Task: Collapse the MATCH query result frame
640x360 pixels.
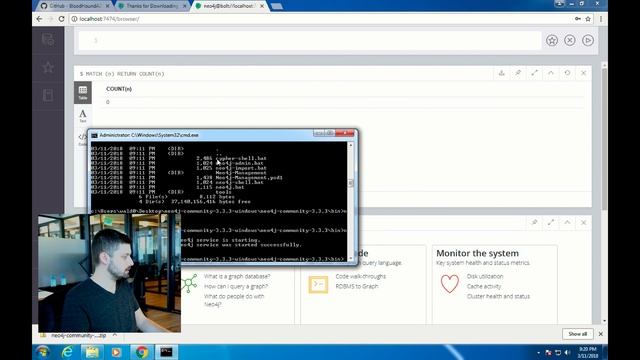Action: pos(551,73)
